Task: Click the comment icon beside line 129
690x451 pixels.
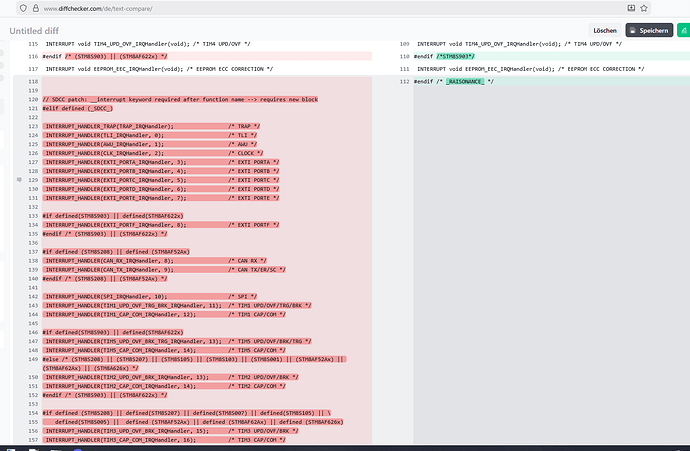Action: (19, 178)
